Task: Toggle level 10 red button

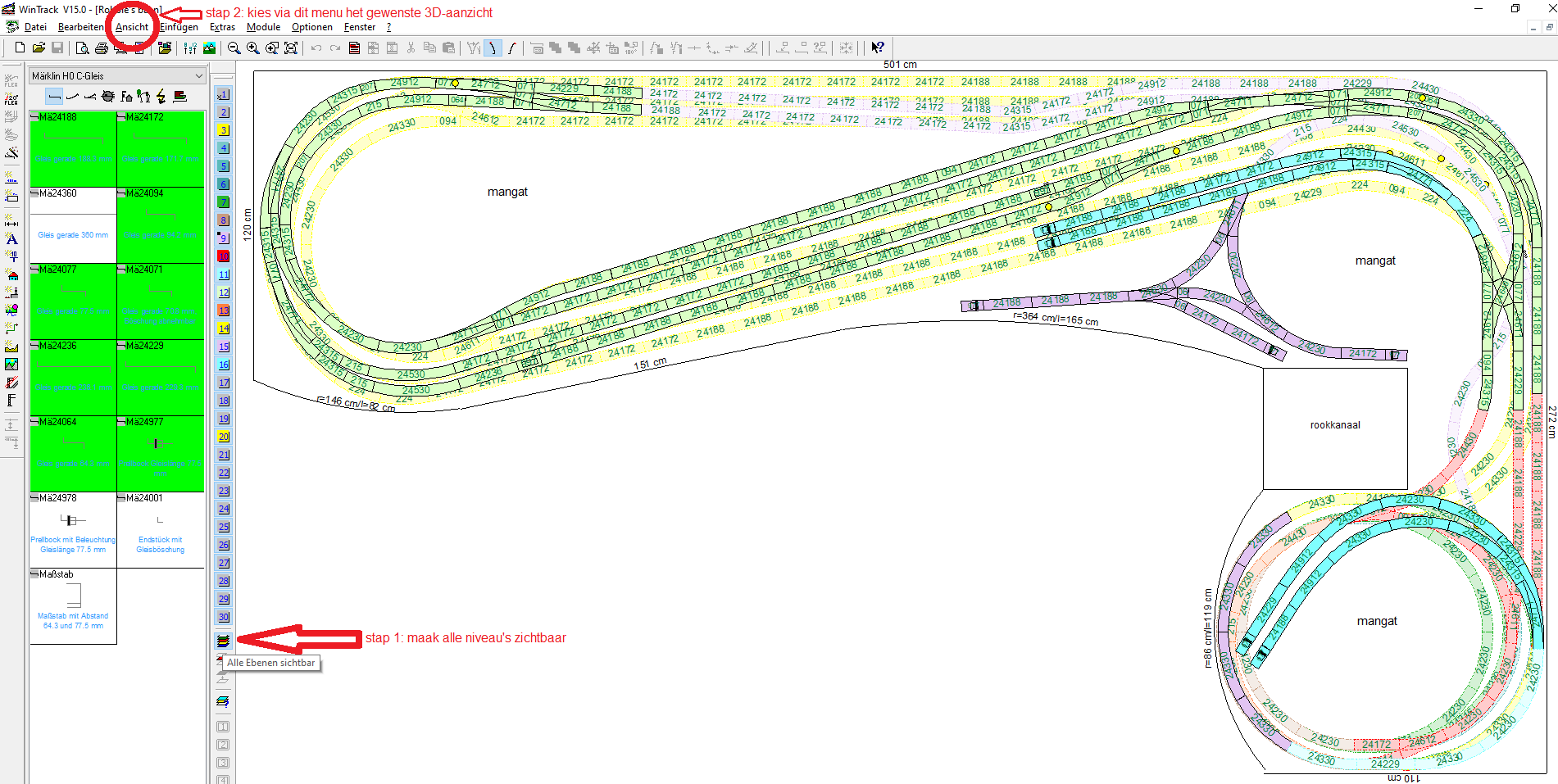Action: point(223,256)
